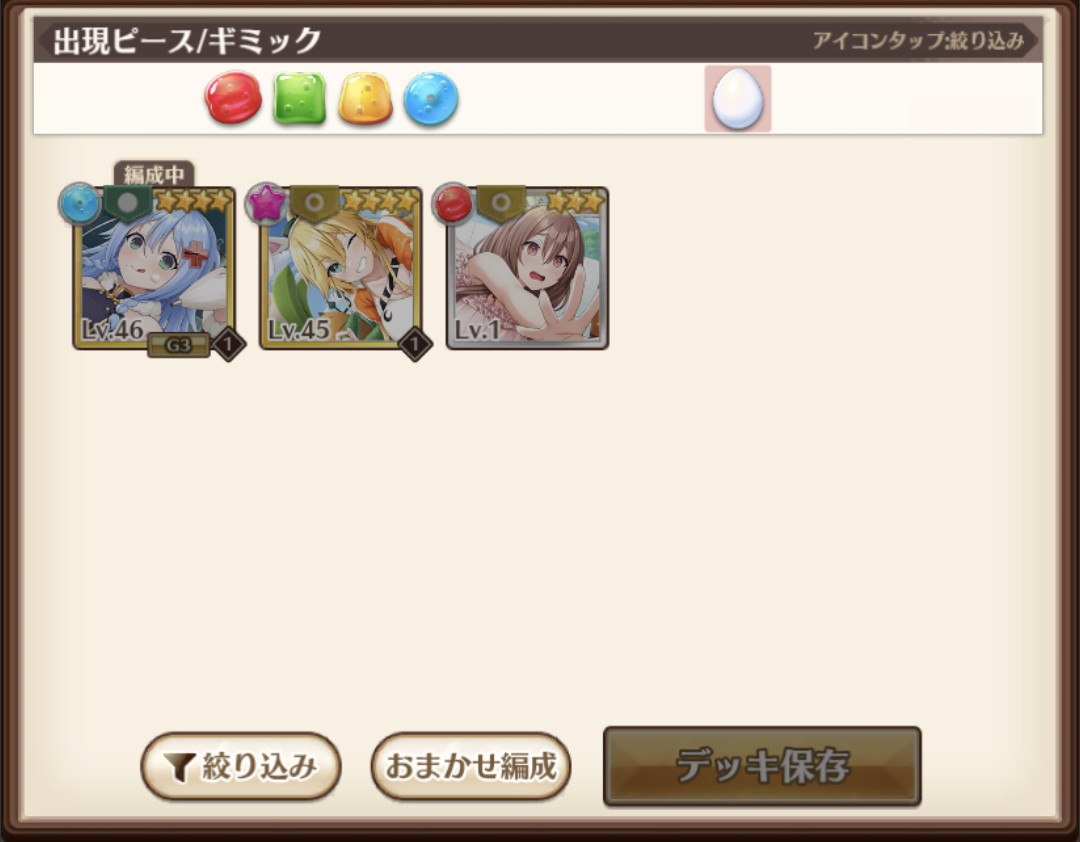Click the red piece badge on Lv.1 card
This screenshot has width=1080, height=842.
[453, 203]
